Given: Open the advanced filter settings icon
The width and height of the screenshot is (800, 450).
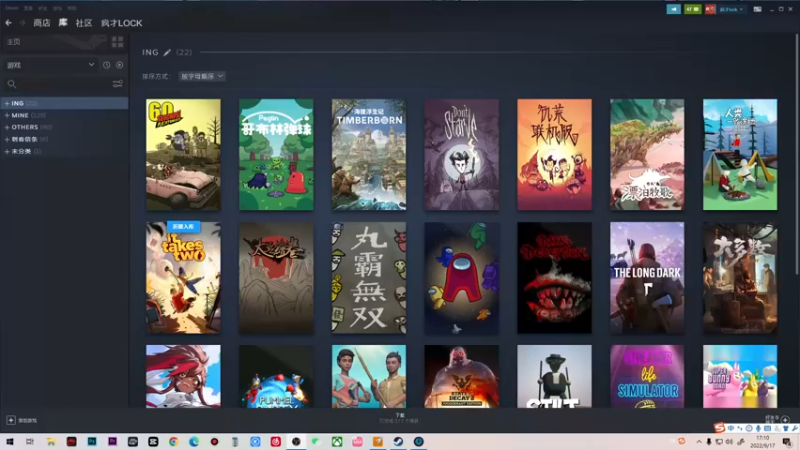Looking at the screenshot, I should point(117,84).
